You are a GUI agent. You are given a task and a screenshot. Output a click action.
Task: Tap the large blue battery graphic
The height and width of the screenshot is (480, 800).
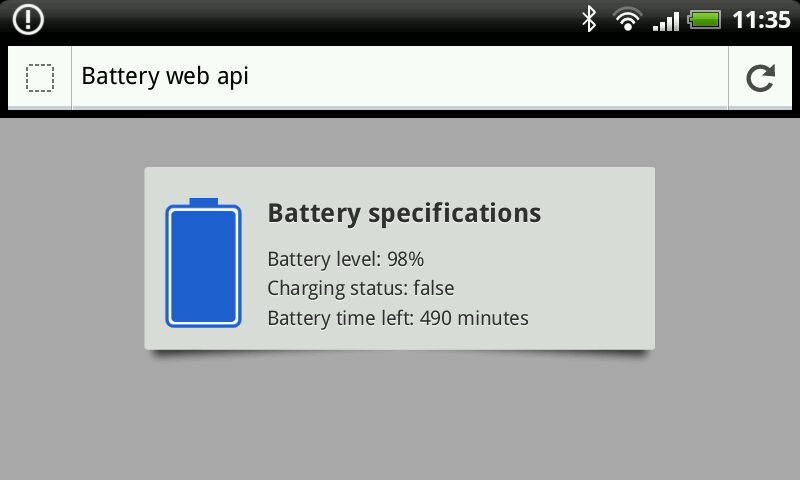tap(203, 263)
